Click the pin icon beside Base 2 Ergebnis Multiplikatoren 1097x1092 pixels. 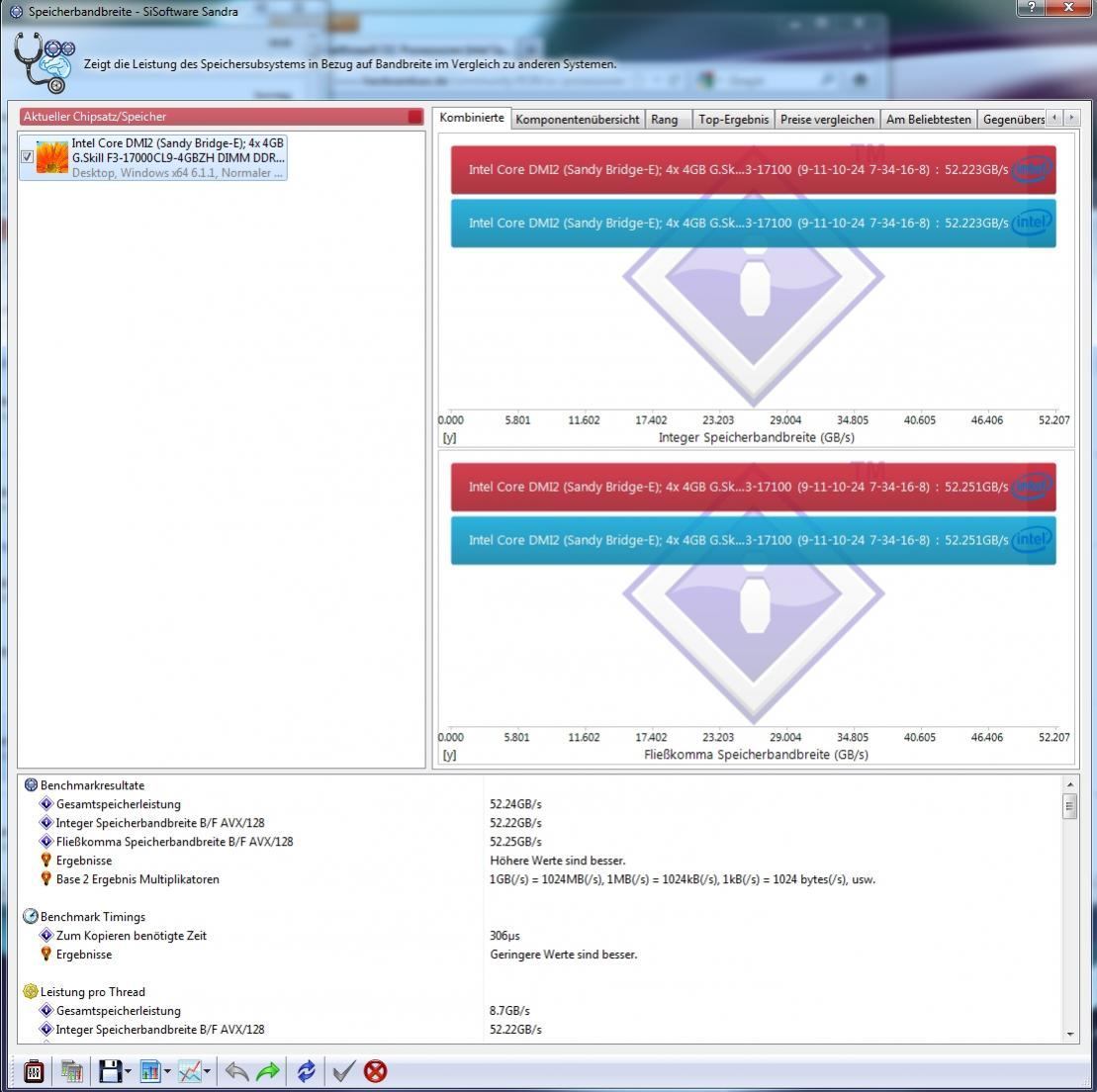coord(46,878)
